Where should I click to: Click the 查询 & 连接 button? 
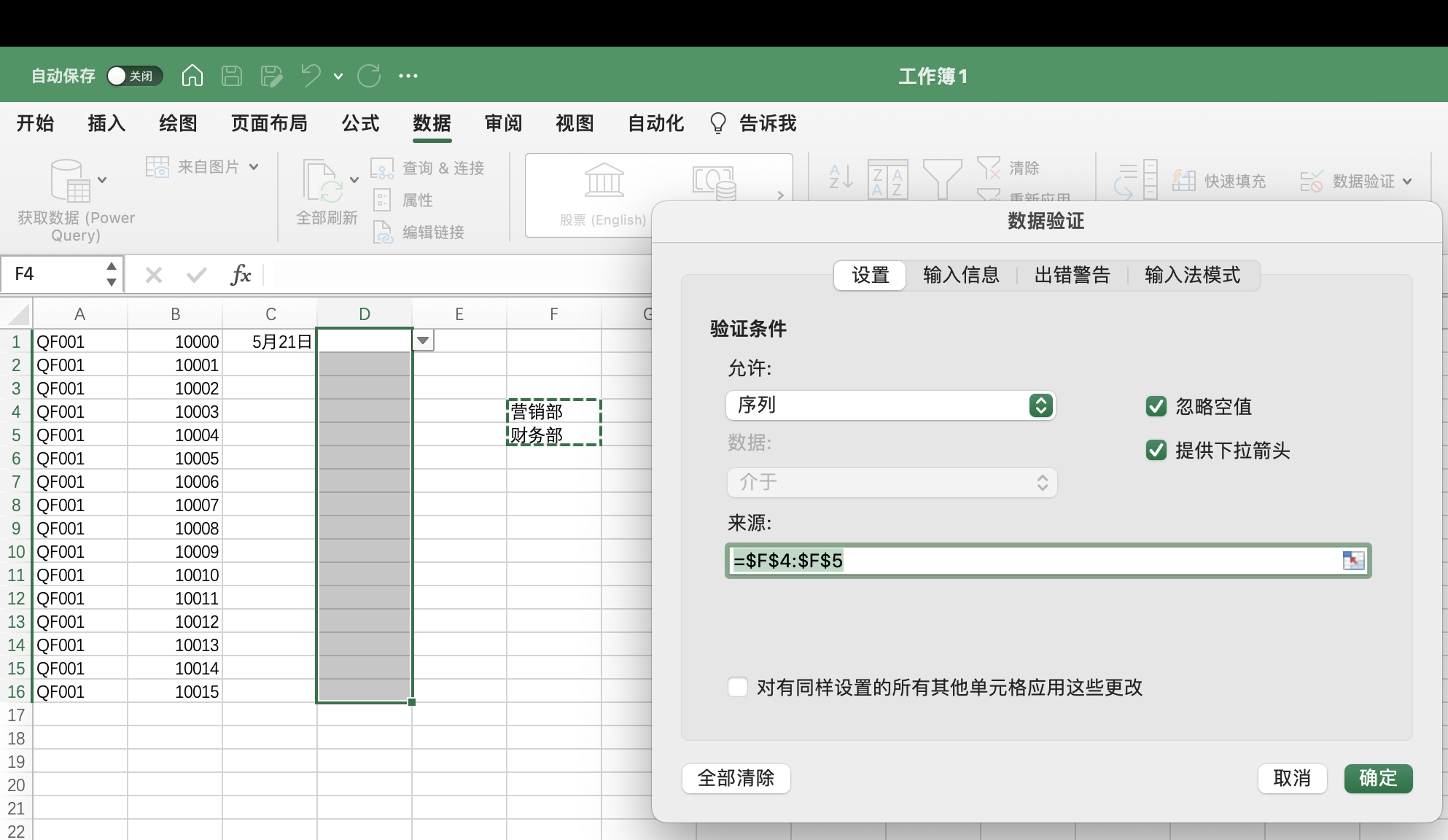(427, 168)
